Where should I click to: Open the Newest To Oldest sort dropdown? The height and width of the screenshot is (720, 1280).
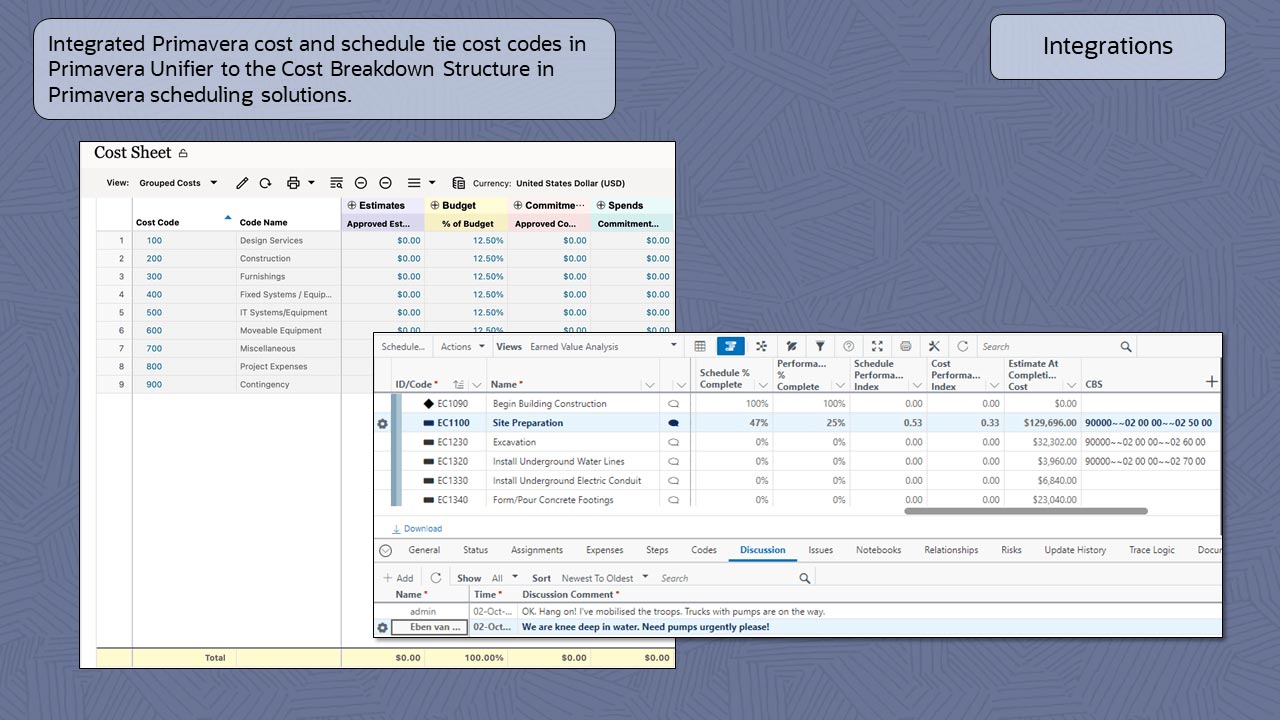tap(604, 578)
